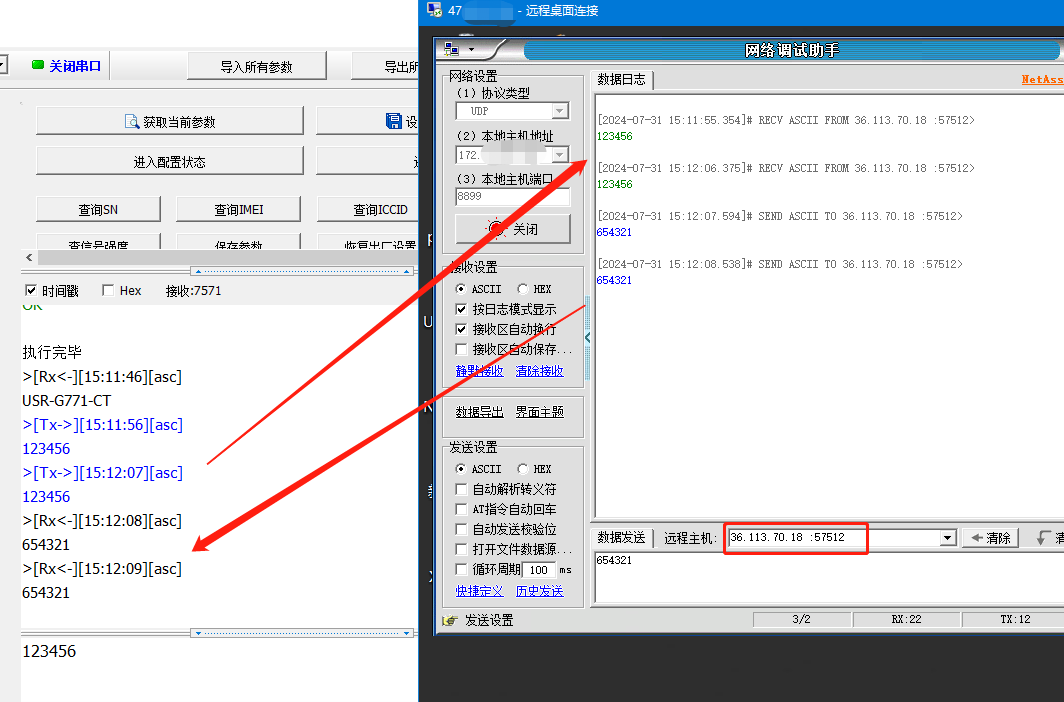Enable 循环周期 checkbox
This screenshot has width=1064, height=702.
coord(461,569)
